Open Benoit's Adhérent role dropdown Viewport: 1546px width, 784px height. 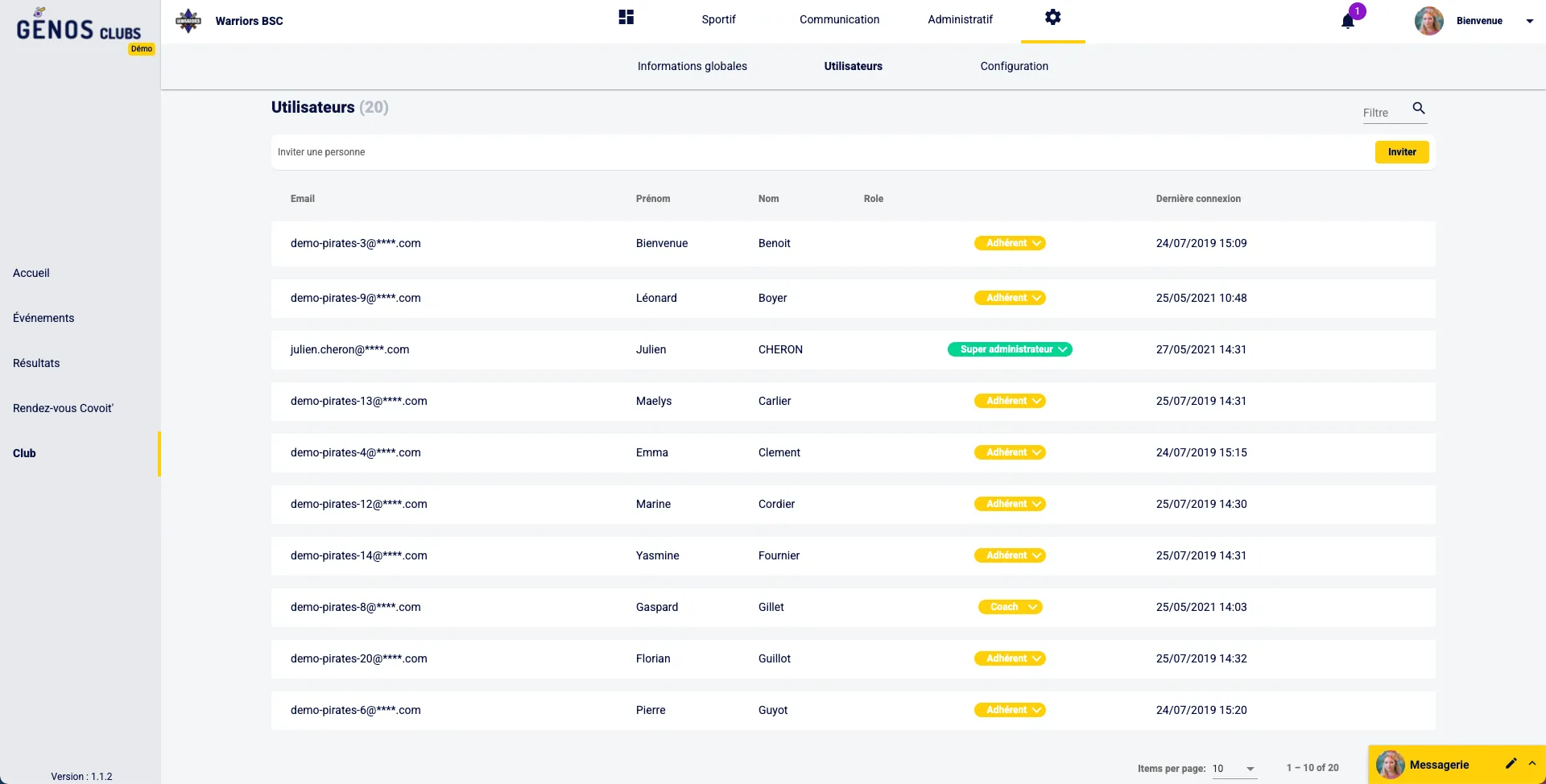pyautogui.click(x=1010, y=243)
